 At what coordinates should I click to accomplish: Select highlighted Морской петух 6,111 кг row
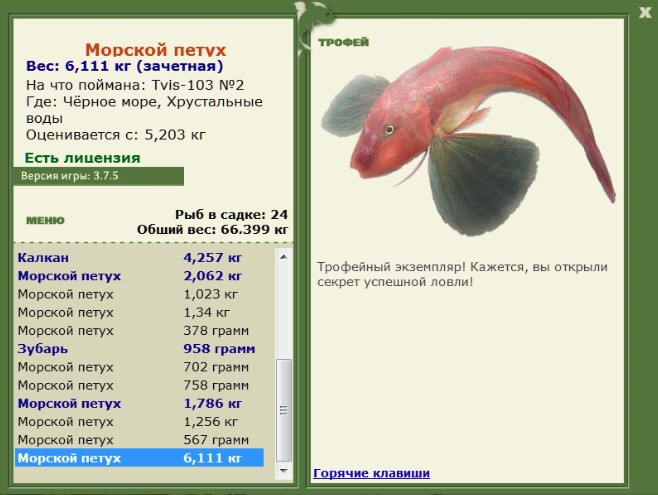point(139,458)
